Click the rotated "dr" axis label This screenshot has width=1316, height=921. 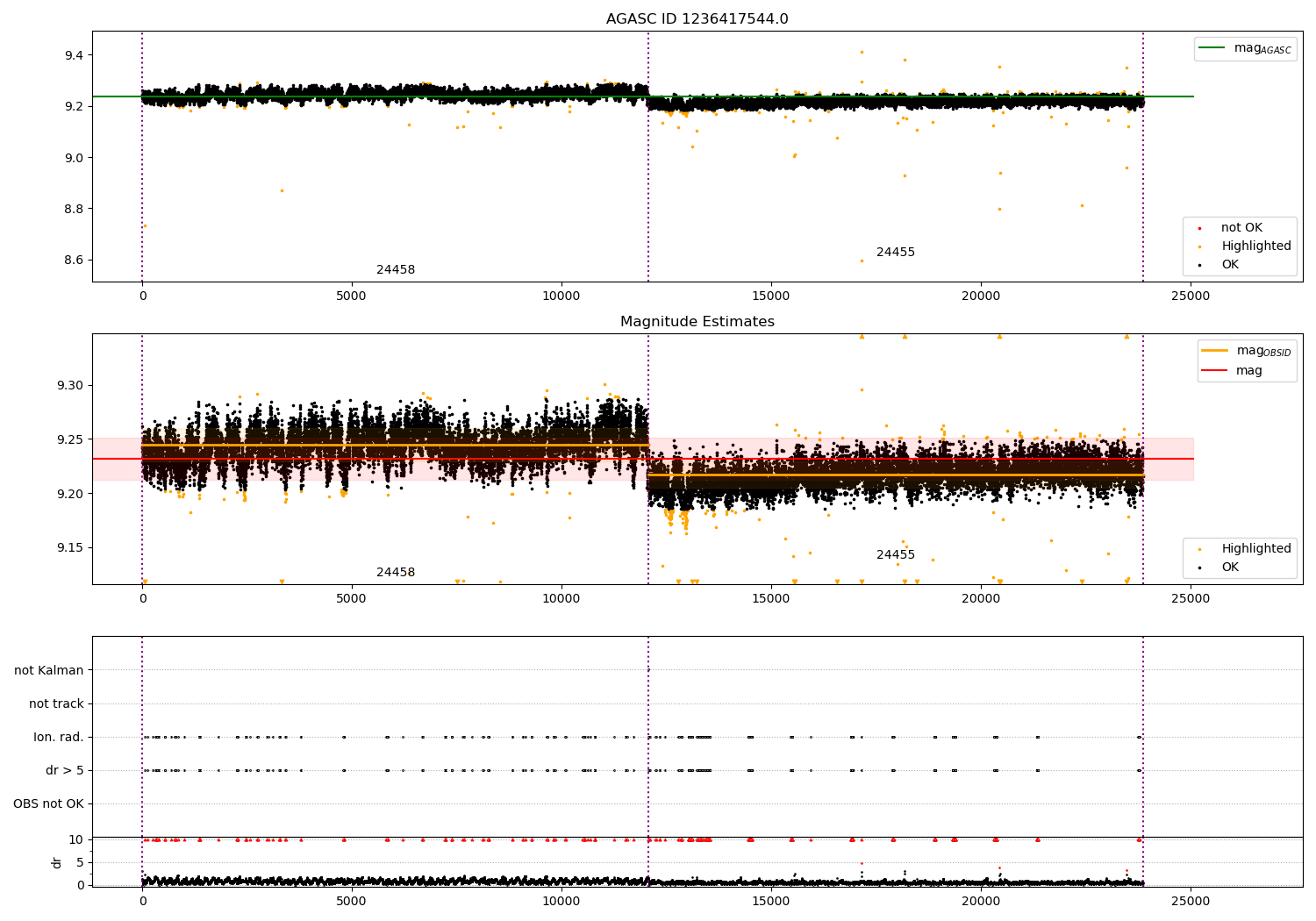57,862
